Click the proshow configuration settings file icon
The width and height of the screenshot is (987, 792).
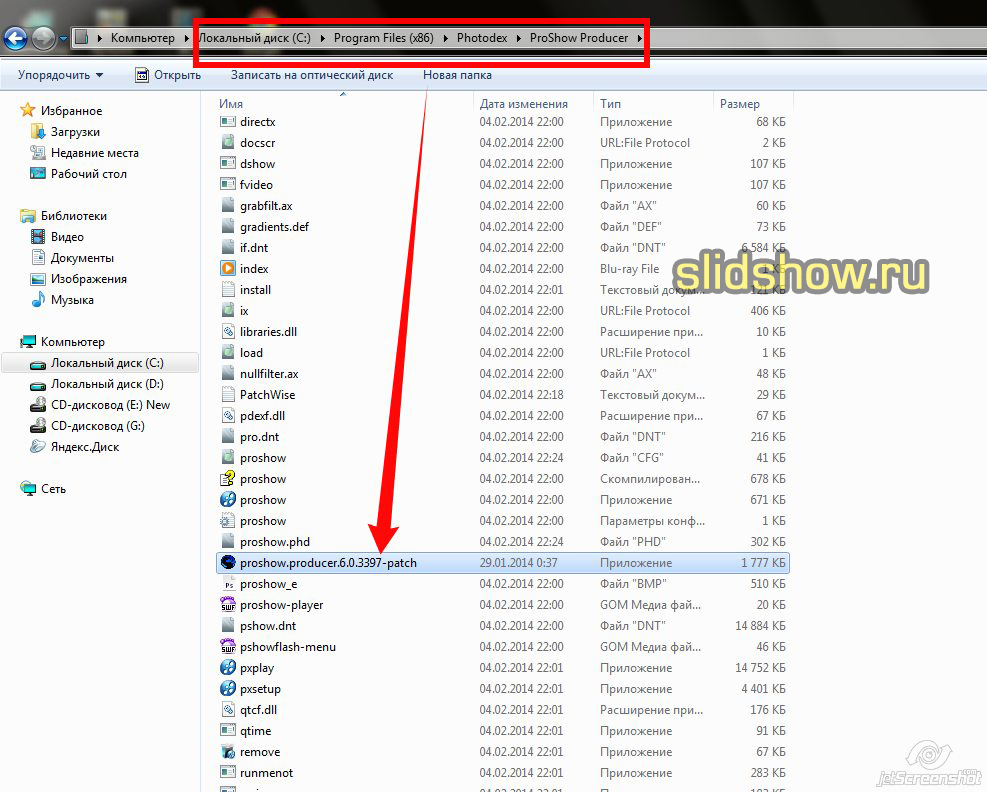(x=227, y=521)
